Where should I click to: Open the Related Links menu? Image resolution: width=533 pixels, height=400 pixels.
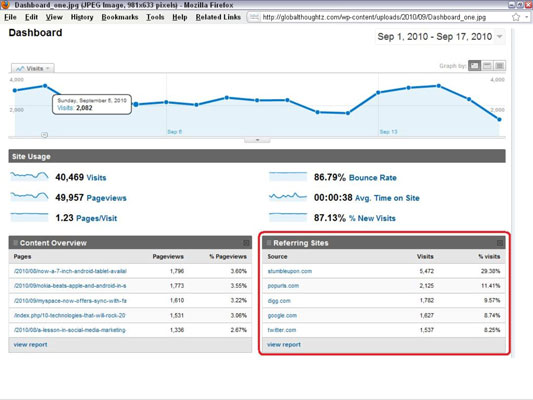(218, 17)
